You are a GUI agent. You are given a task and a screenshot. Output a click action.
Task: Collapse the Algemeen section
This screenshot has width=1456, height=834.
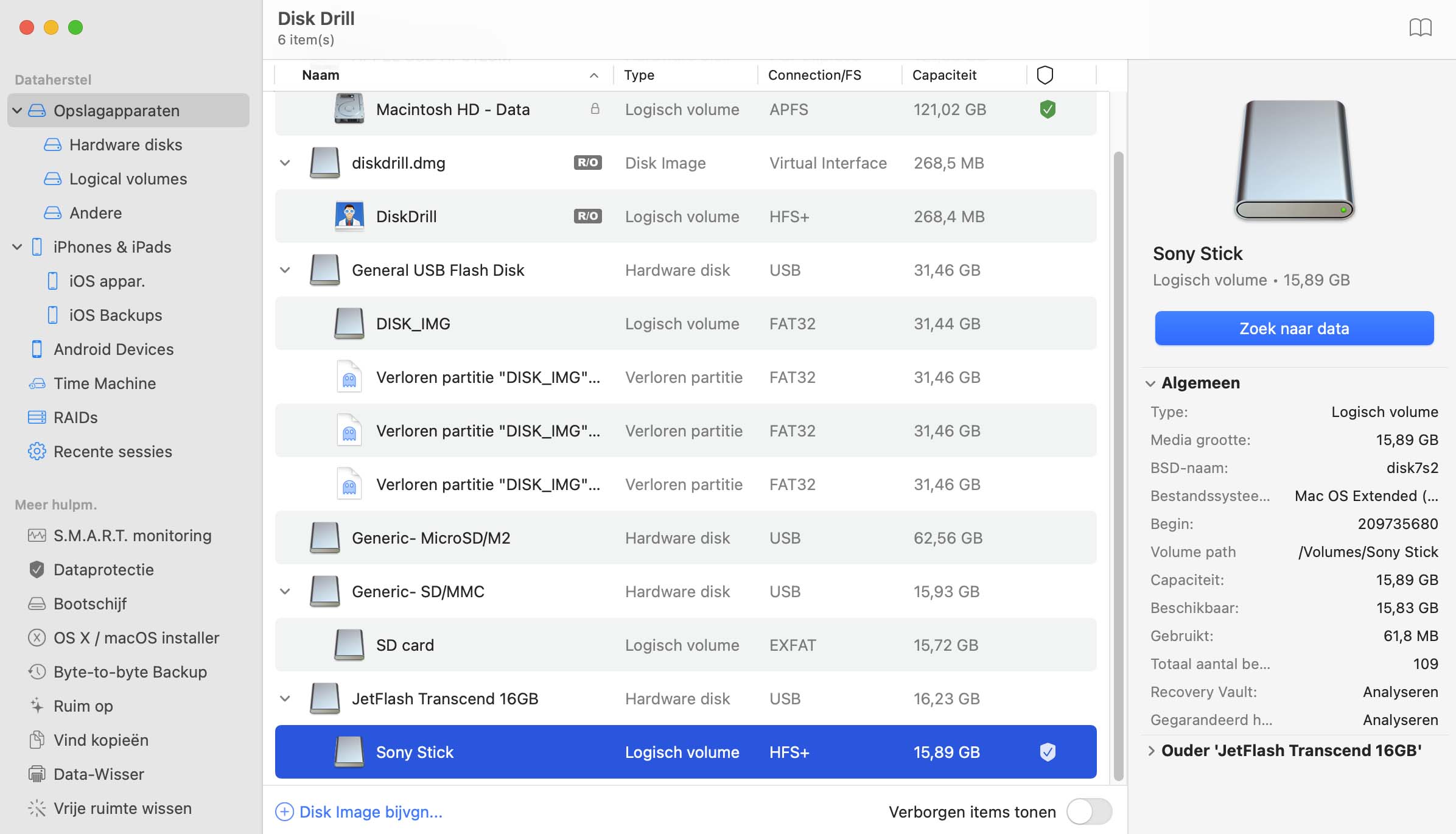click(x=1150, y=384)
